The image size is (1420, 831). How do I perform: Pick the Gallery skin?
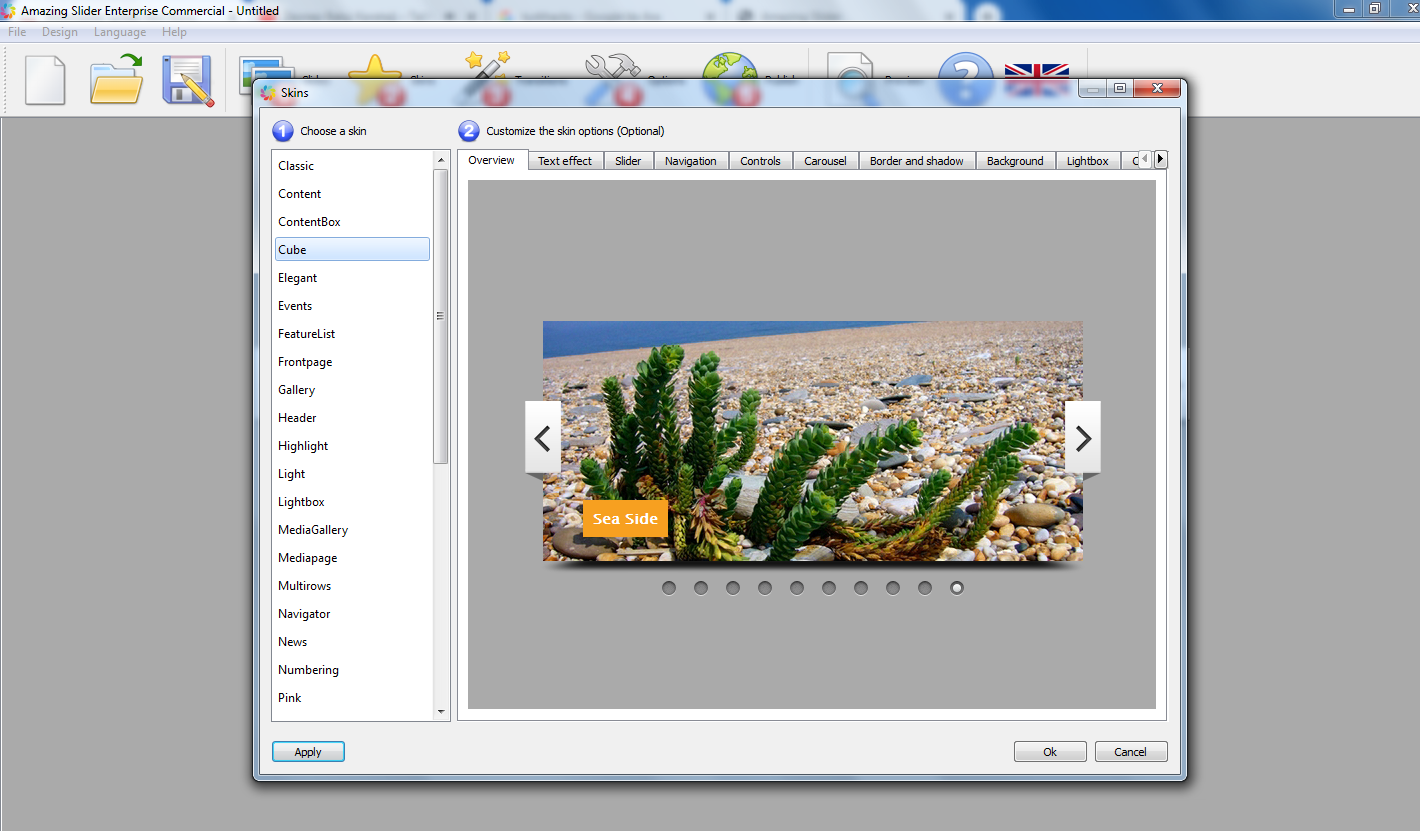coord(353,390)
